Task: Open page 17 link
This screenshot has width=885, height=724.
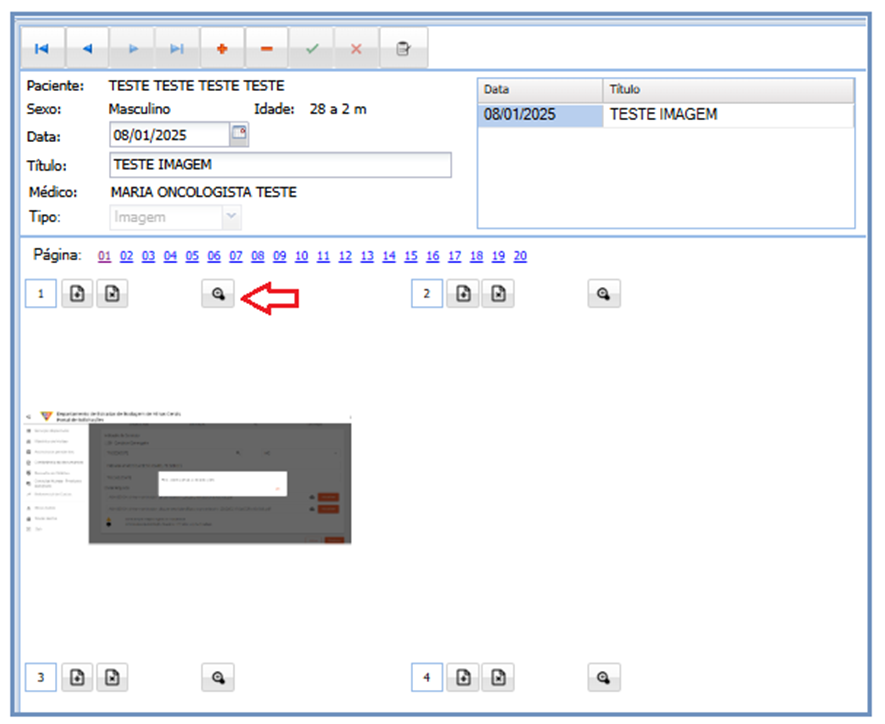Action: (454, 256)
